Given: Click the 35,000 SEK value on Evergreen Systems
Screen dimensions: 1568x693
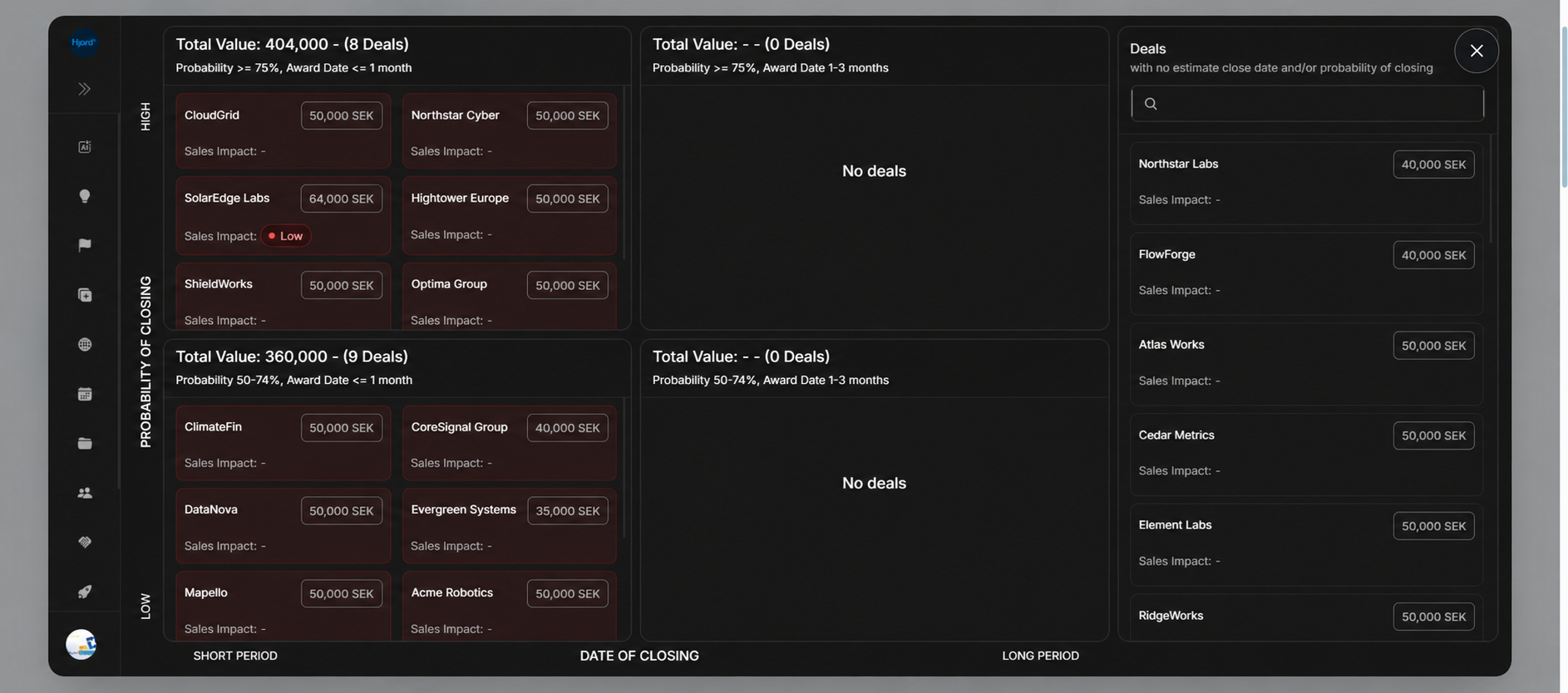Looking at the screenshot, I should click(x=568, y=511).
